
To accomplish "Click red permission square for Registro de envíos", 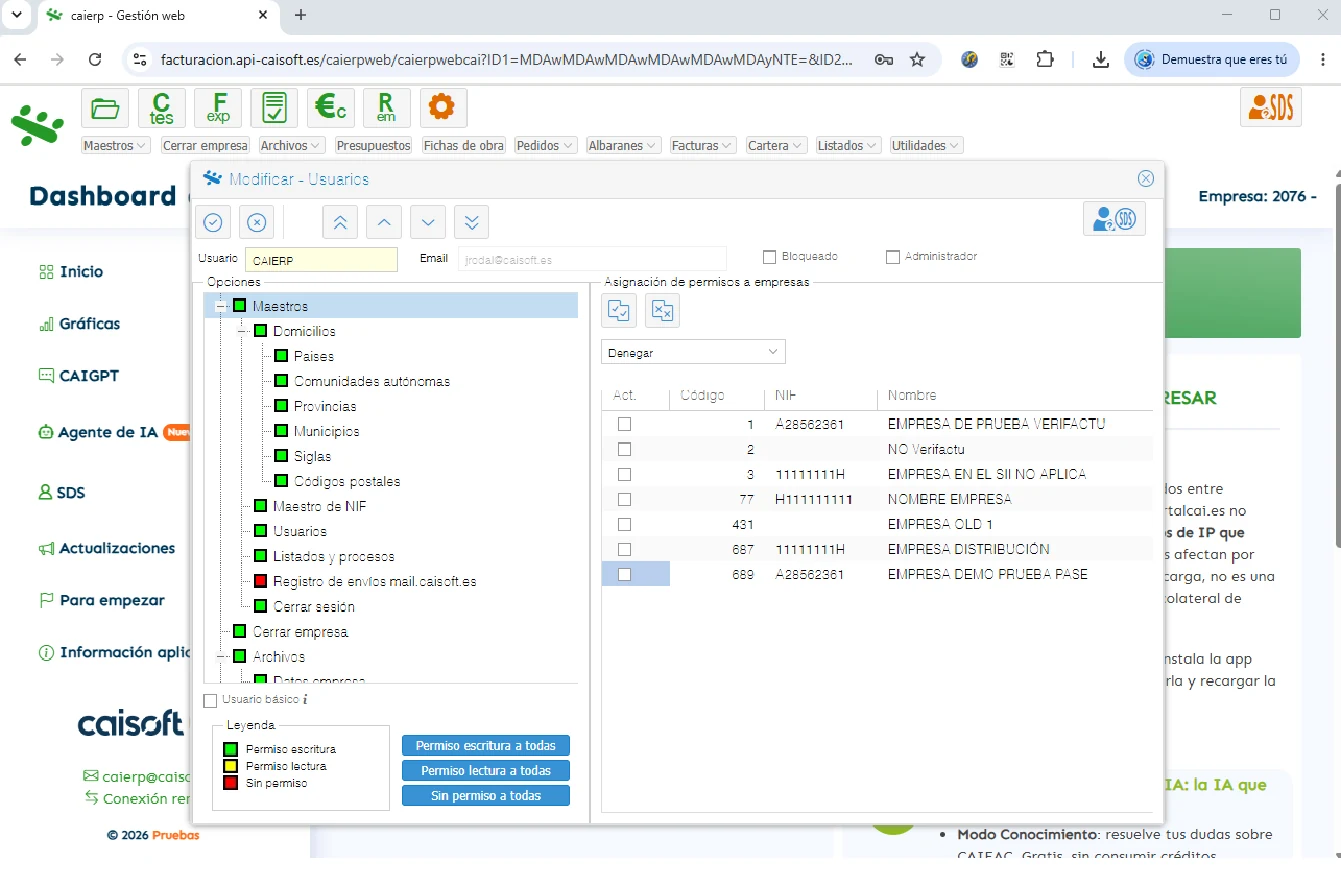I will point(260,581).
